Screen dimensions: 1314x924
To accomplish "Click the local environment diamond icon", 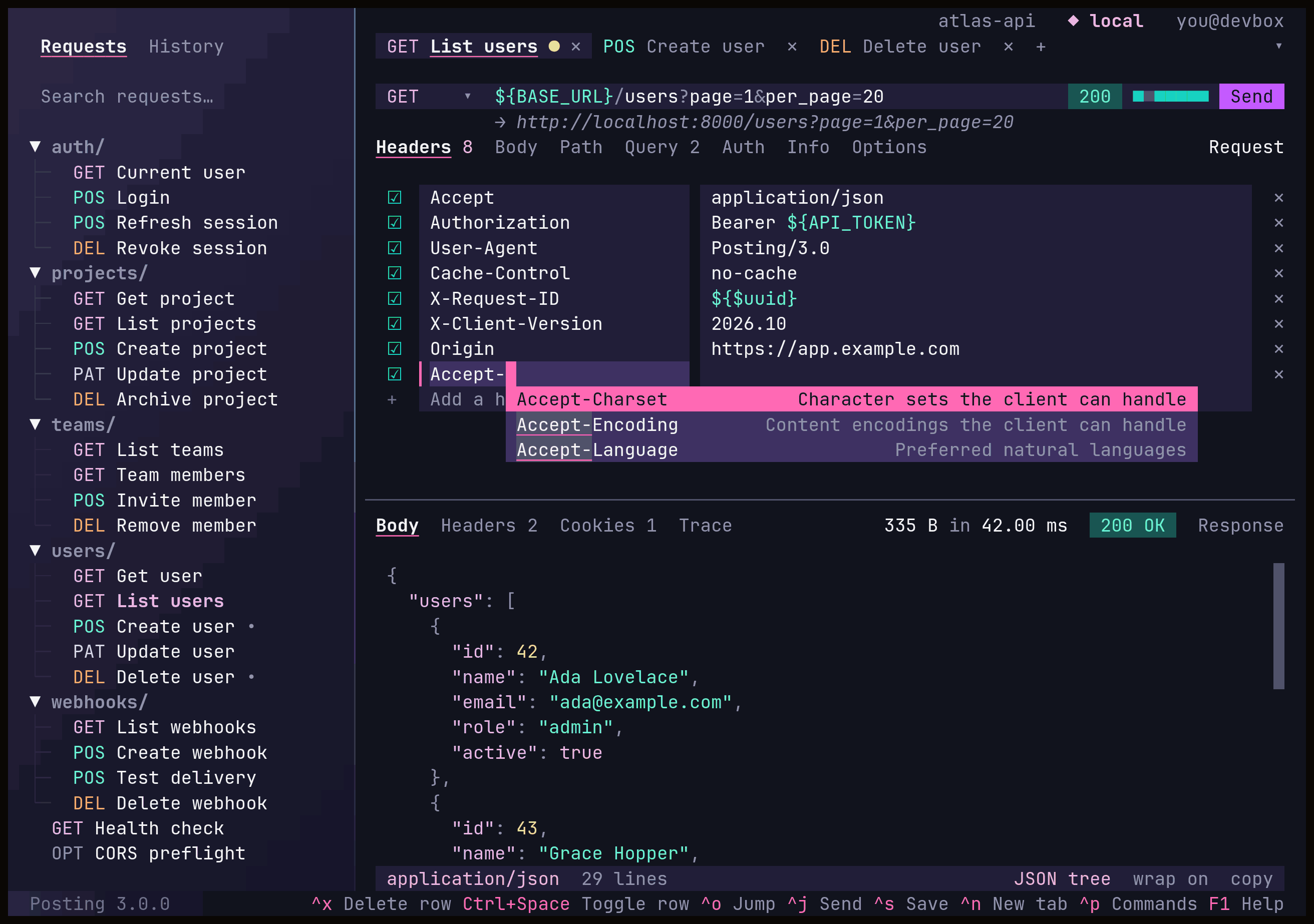I will pyautogui.click(x=1073, y=21).
